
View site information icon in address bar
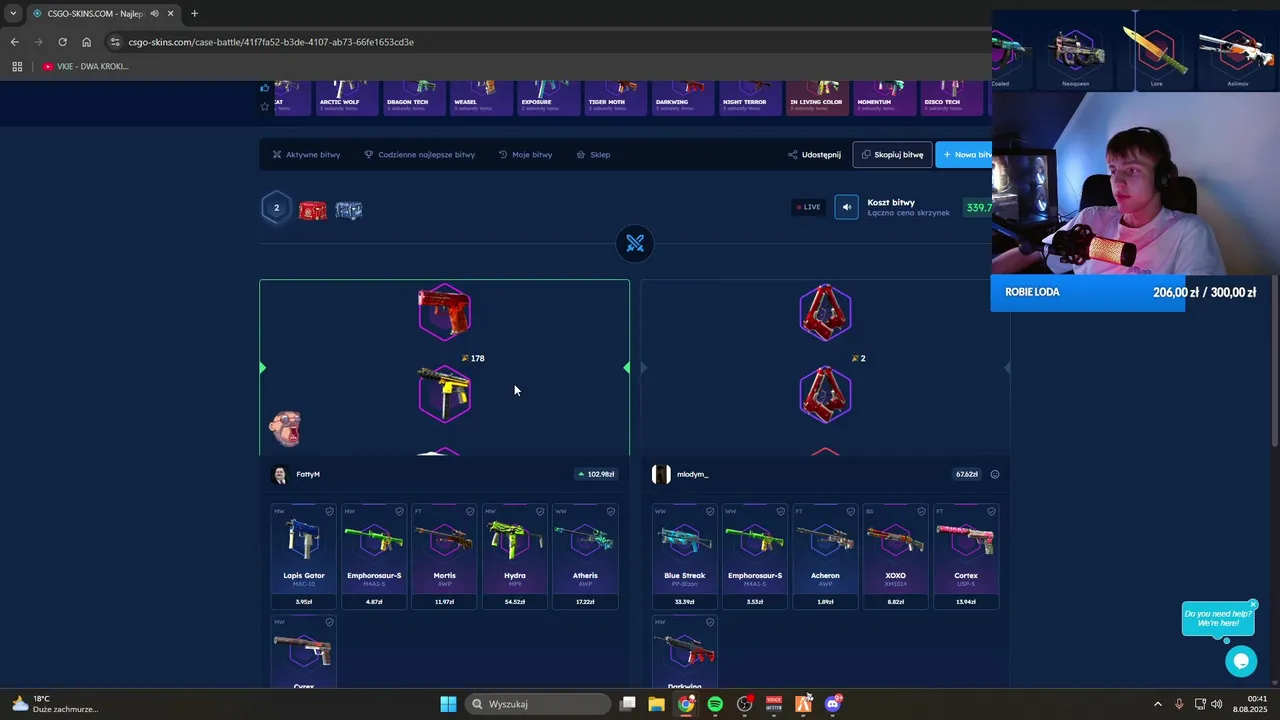coord(115,42)
